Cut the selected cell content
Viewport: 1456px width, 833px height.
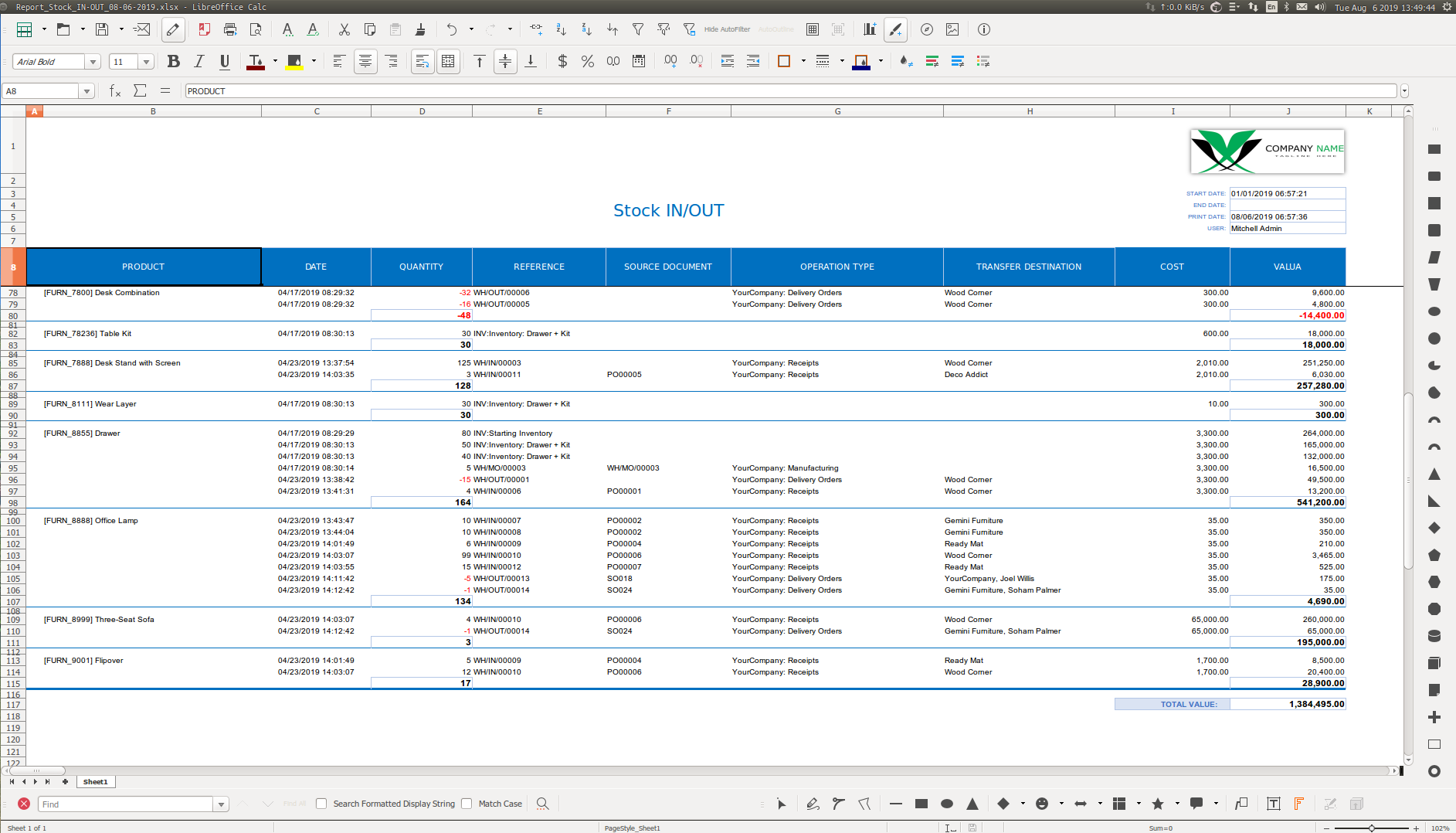(x=344, y=29)
